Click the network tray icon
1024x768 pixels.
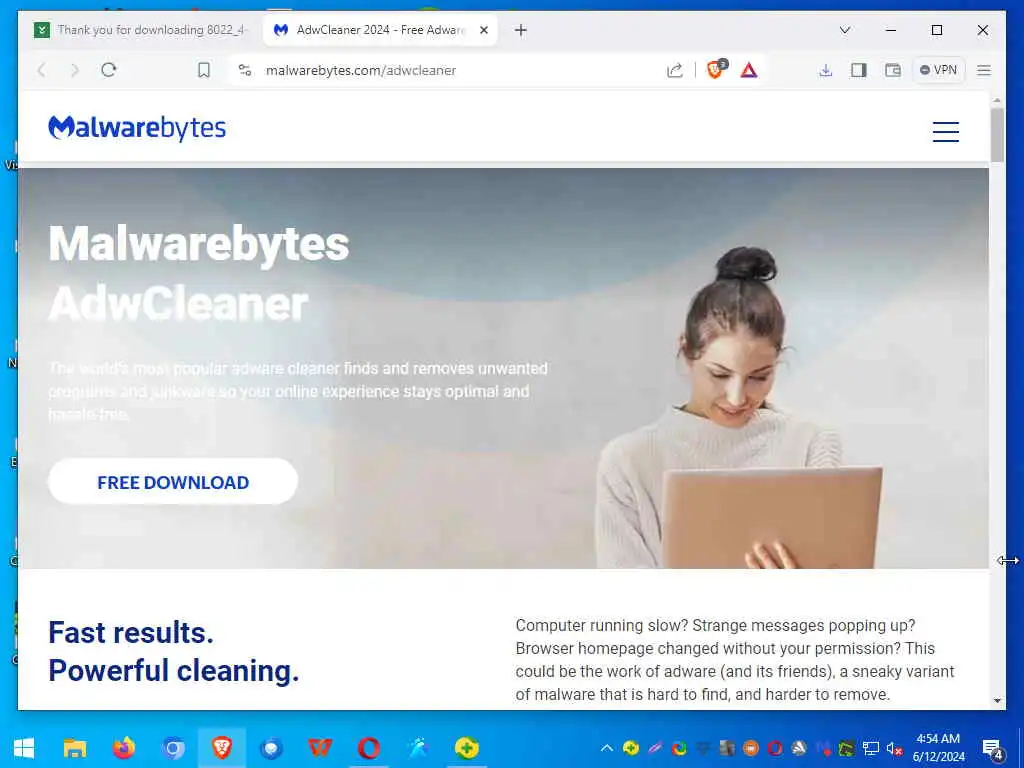tap(871, 748)
